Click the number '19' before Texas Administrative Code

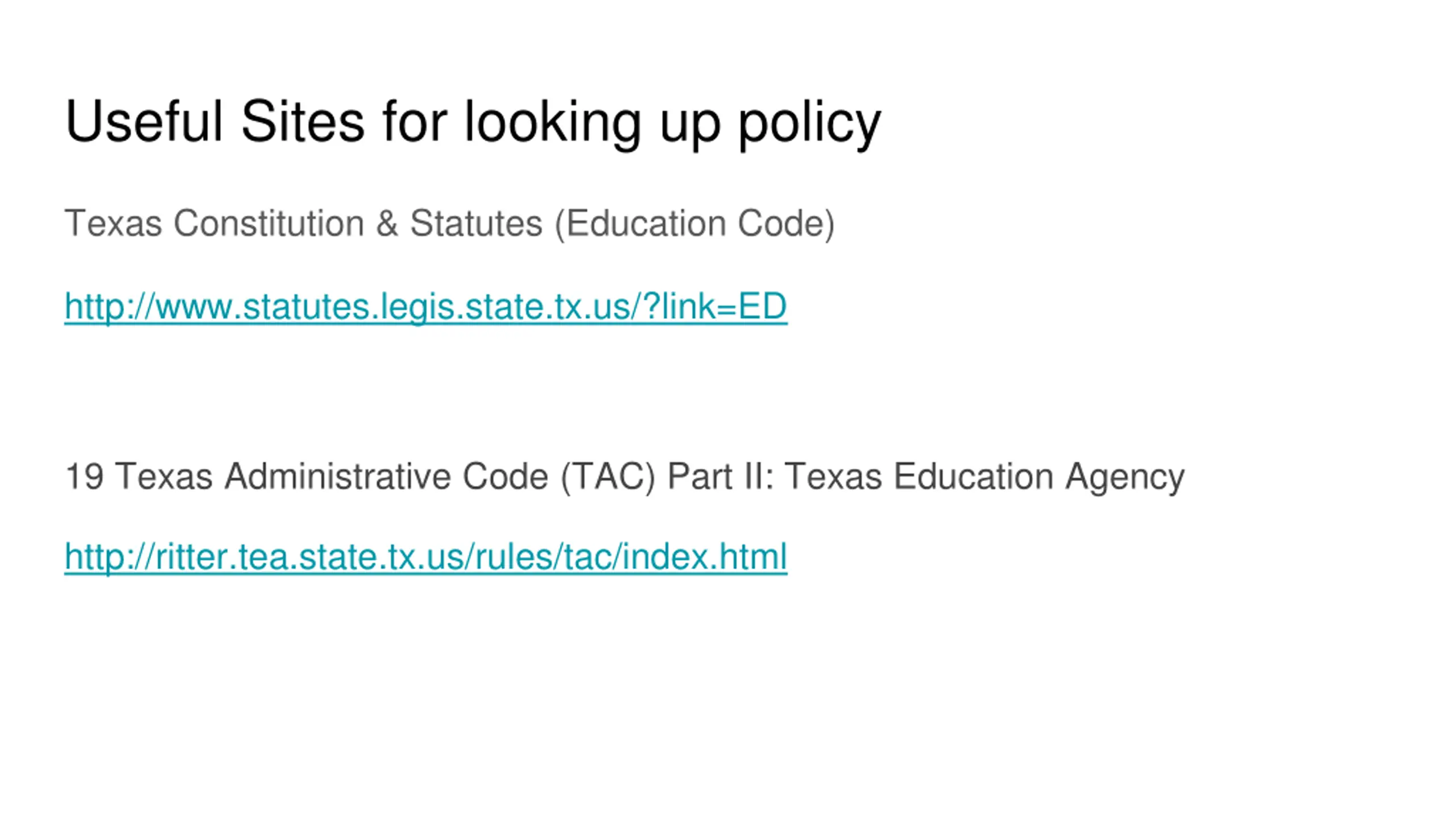point(84,477)
